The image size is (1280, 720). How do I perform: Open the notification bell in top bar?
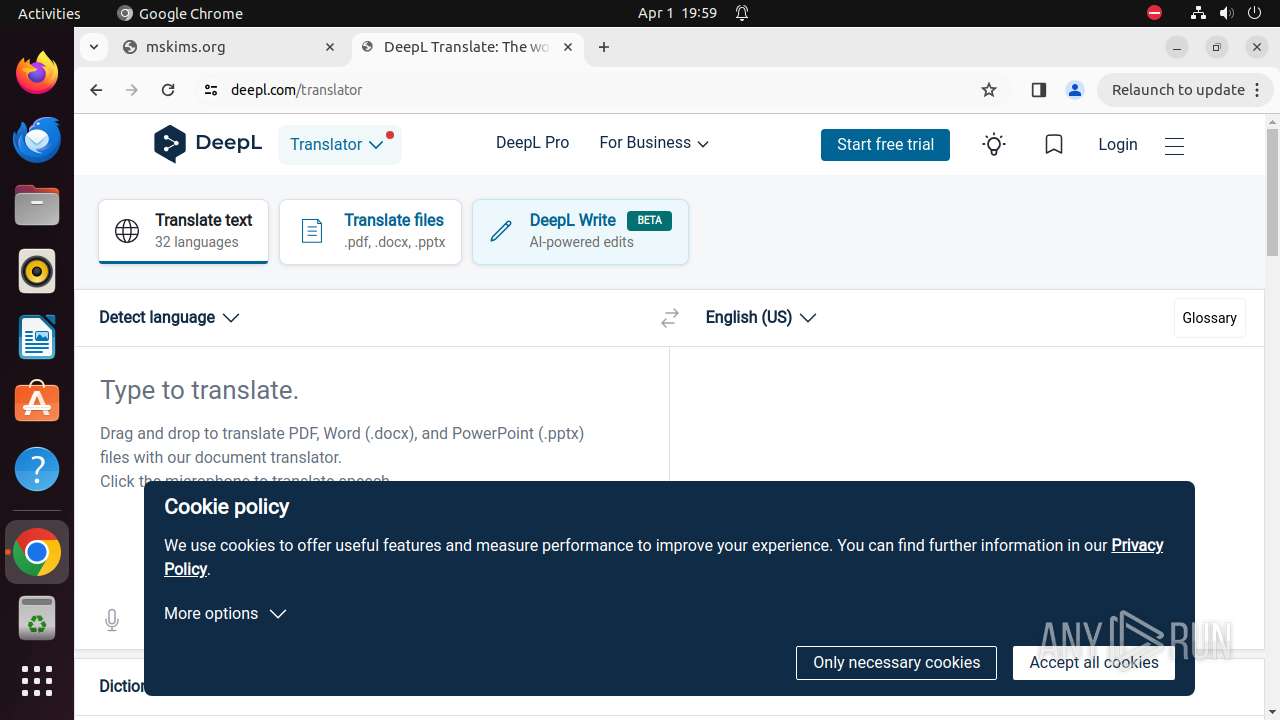point(742,13)
